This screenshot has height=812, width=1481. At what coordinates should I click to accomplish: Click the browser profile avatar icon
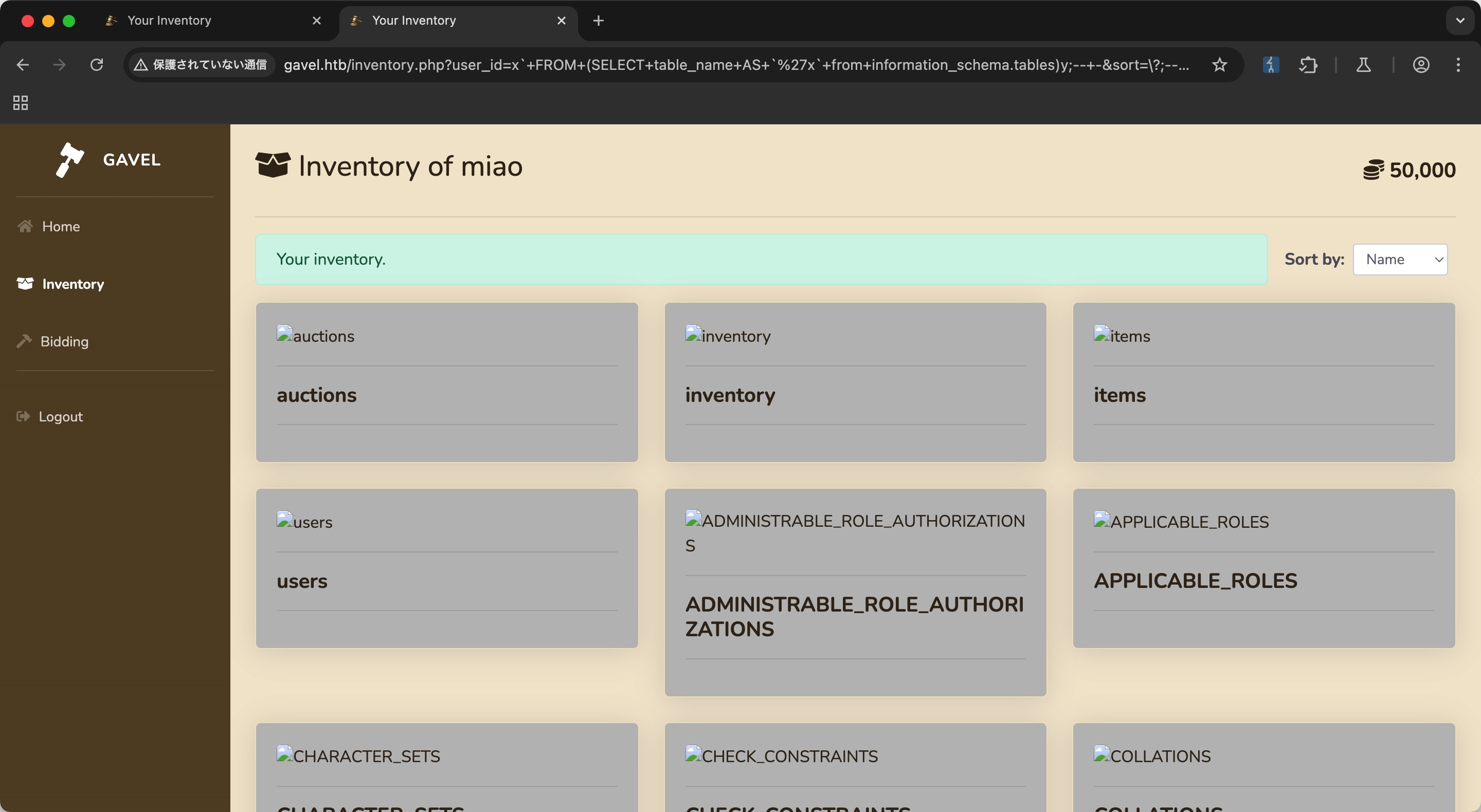(x=1421, y=65)
